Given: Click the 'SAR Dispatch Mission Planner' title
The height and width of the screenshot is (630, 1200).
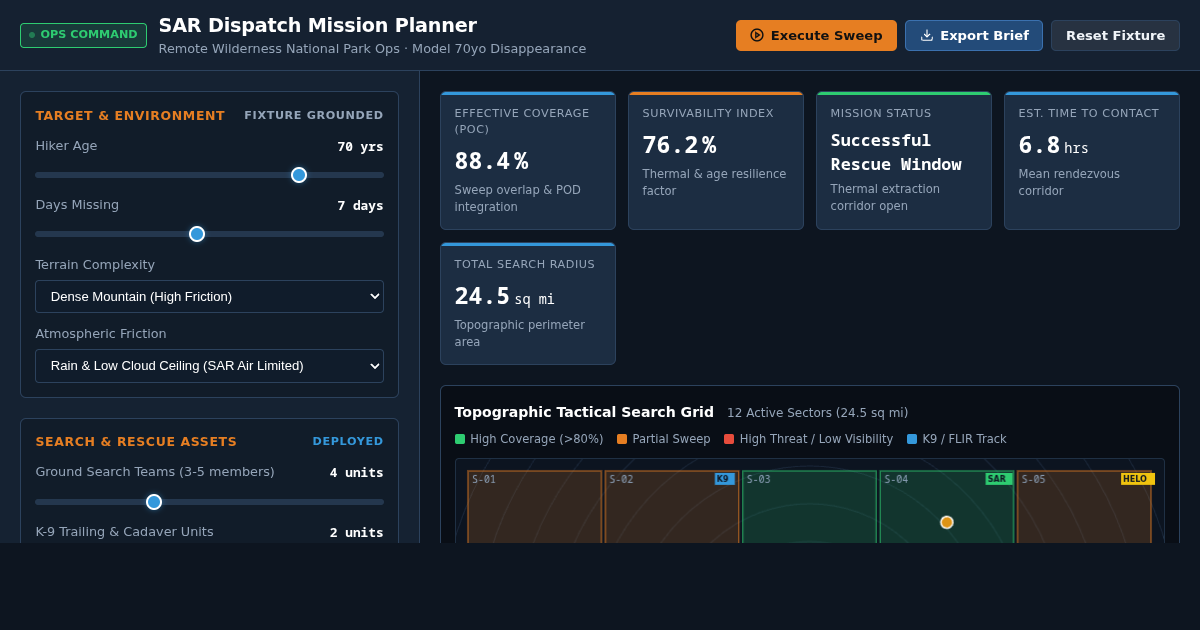Looking at the screenshot, I should click(318, 25).
